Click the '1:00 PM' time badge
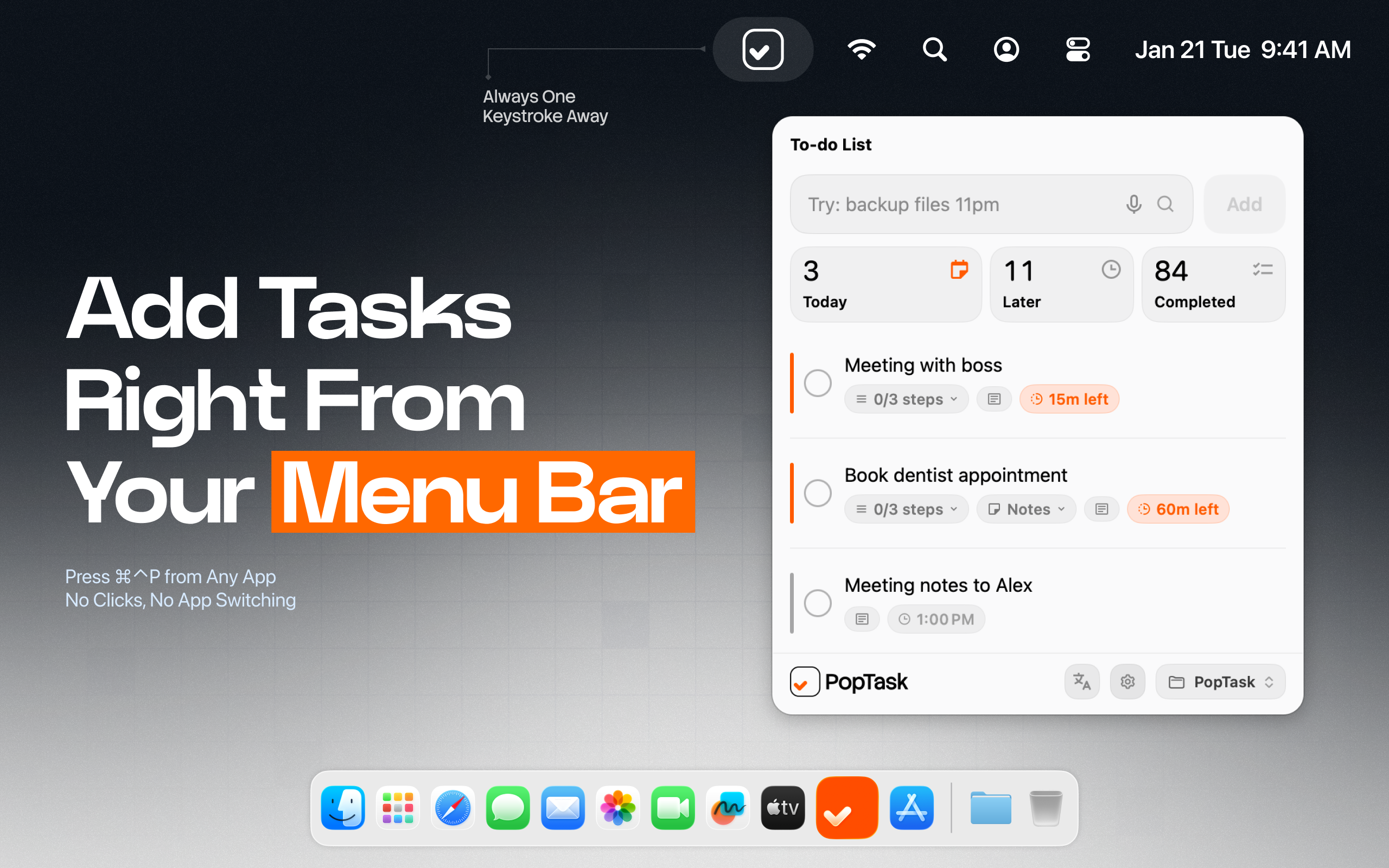Image resolution: width=1389 pixels, height=868 pixels. 936,620
